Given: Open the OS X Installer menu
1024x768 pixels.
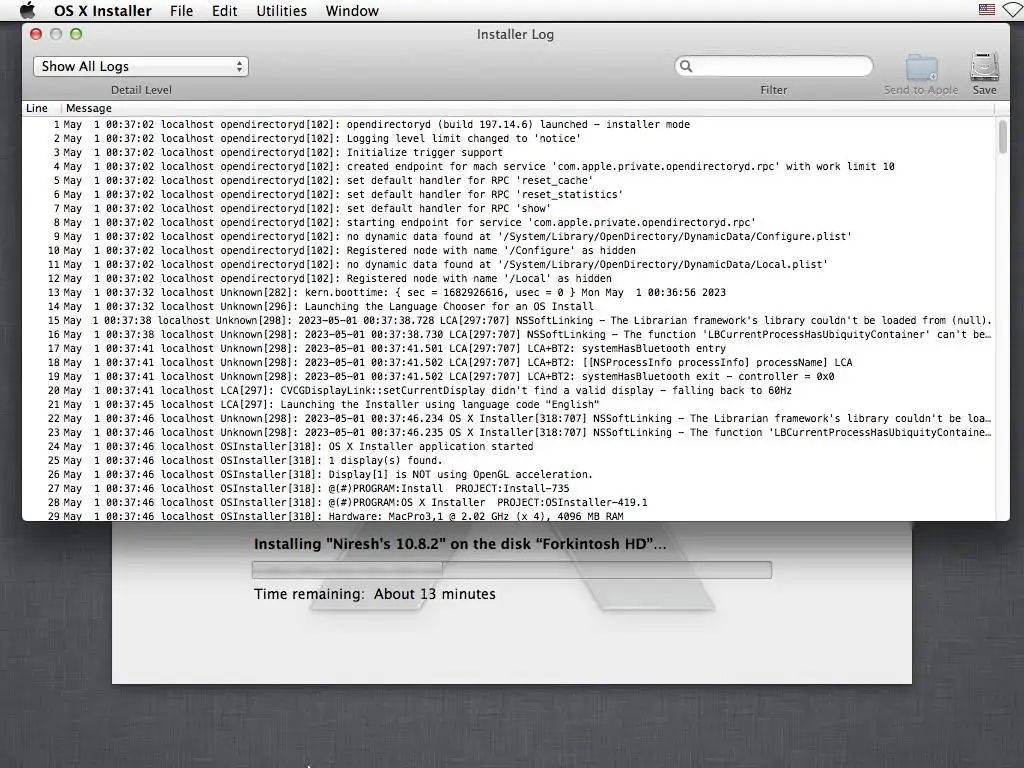Looking at the screenshot, I should tap(103, 11).
